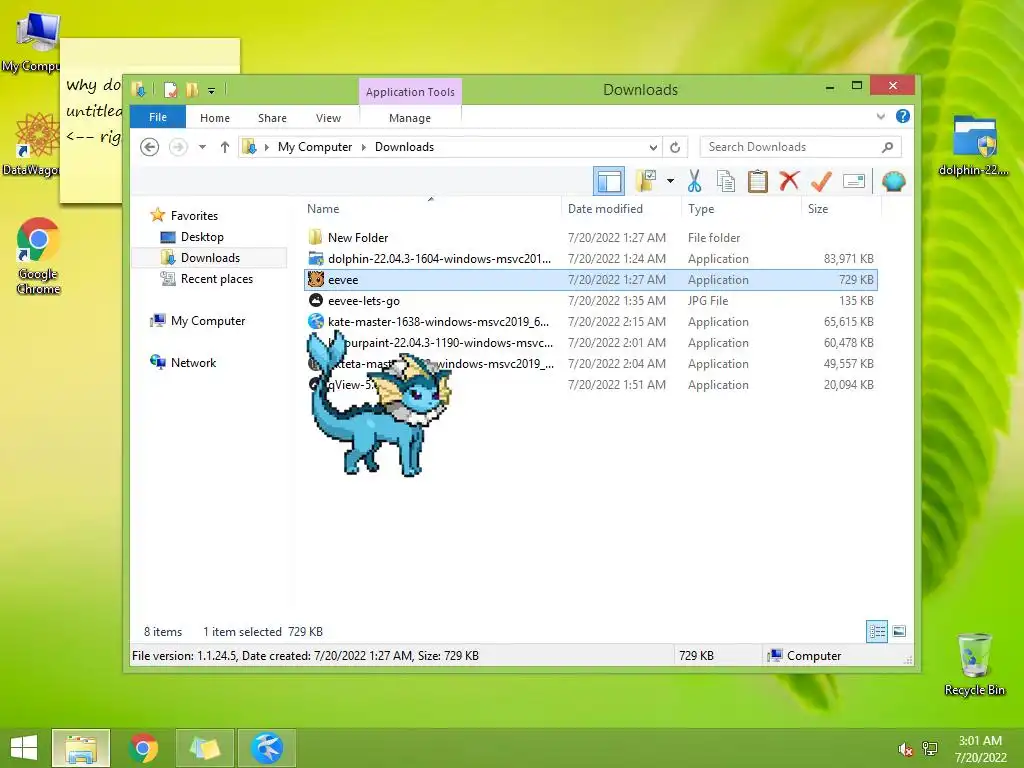Click the Application Tools contextual tab header

click(x=410, y=92)
